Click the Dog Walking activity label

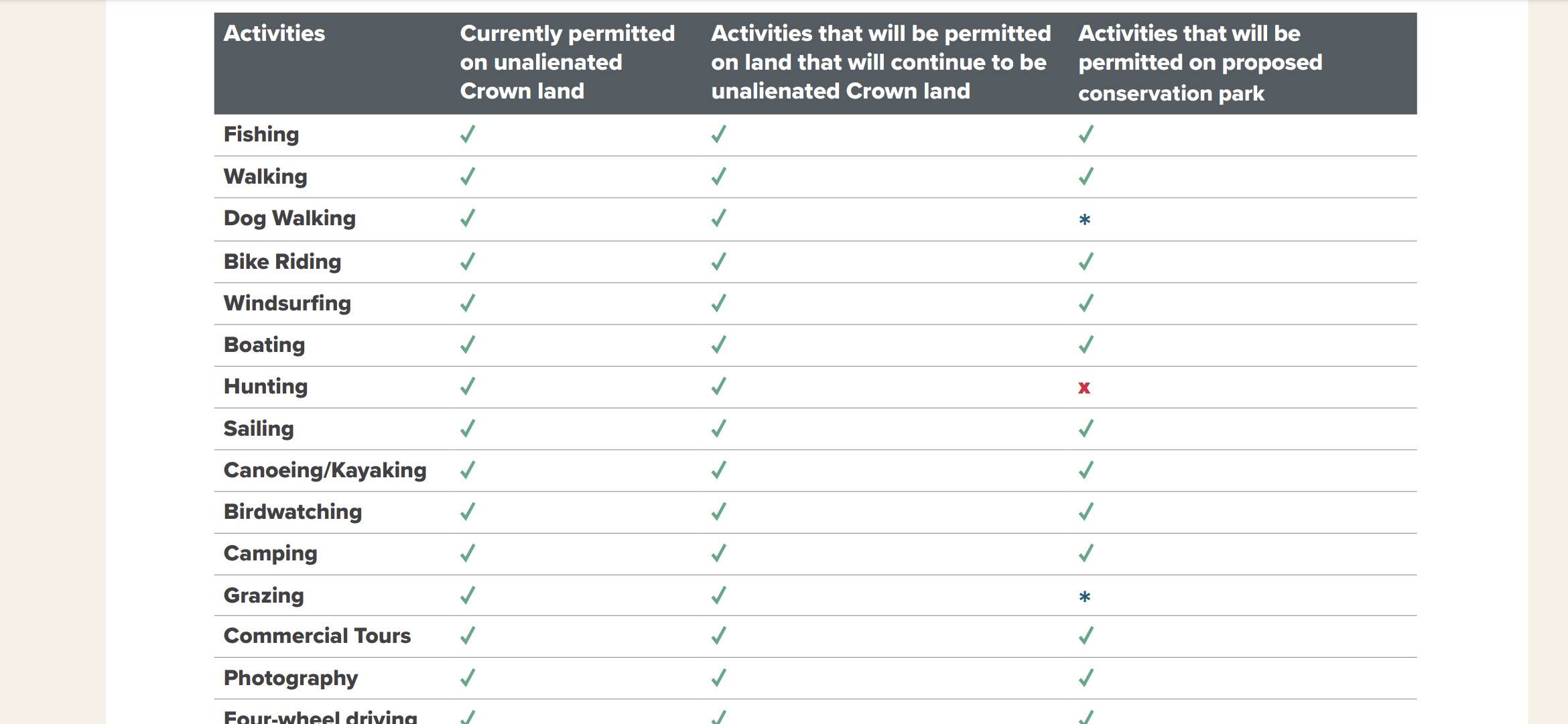pos(289,218)
